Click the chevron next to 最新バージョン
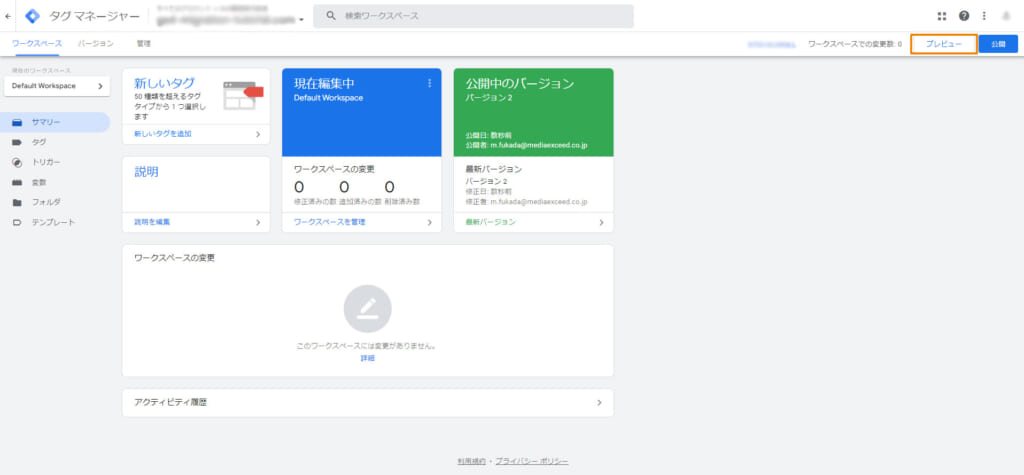The image size is (1024, 475). [601, 222]
